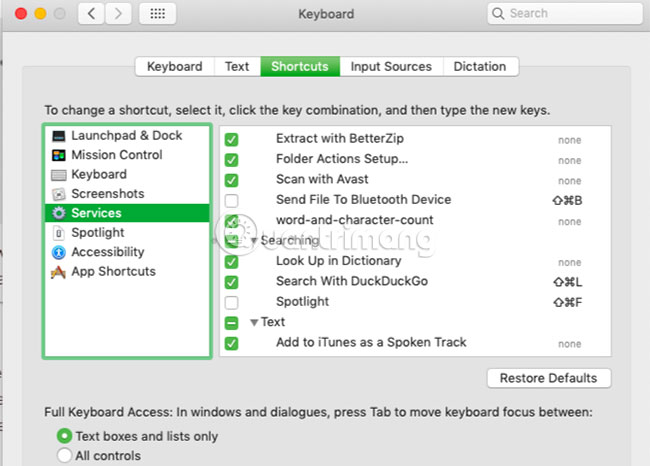
Task: Go back with the left arrow
Action: [x=91, y=14]
